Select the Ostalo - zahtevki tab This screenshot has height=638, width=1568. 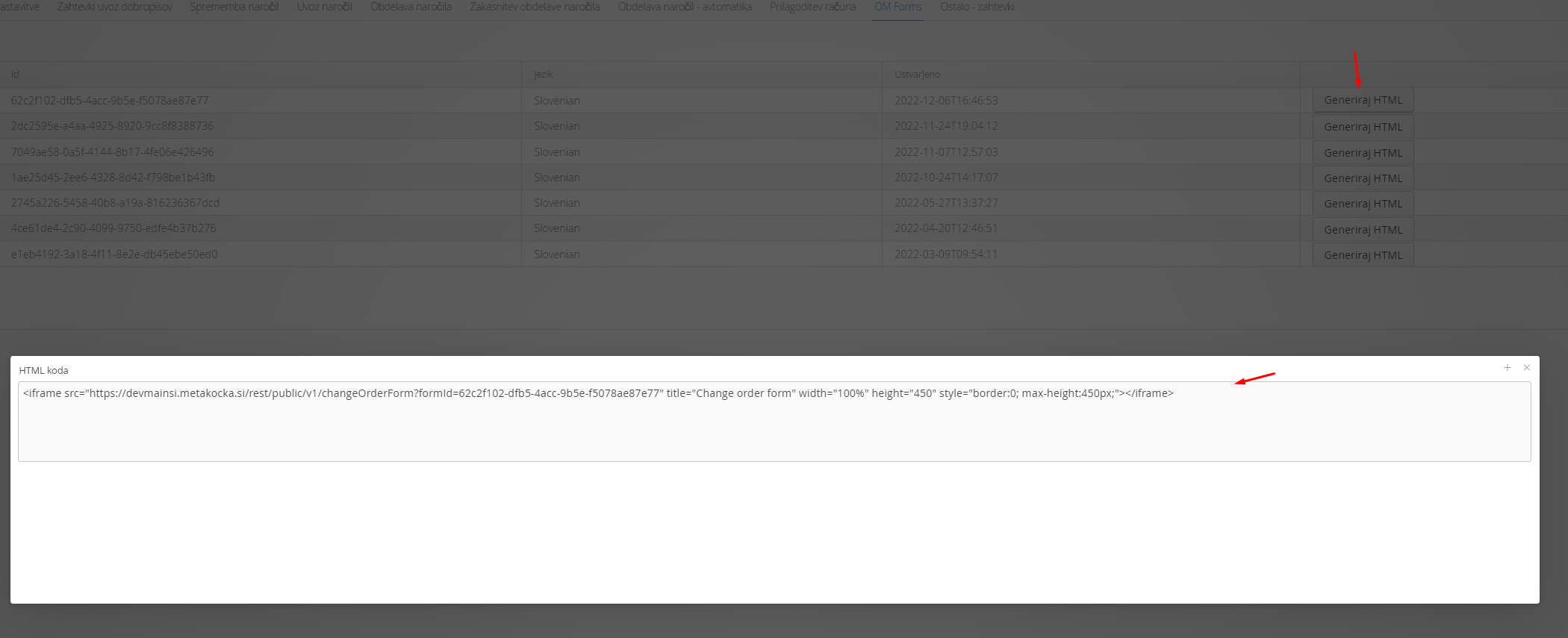pyautogui.click(x=977, y=7)
